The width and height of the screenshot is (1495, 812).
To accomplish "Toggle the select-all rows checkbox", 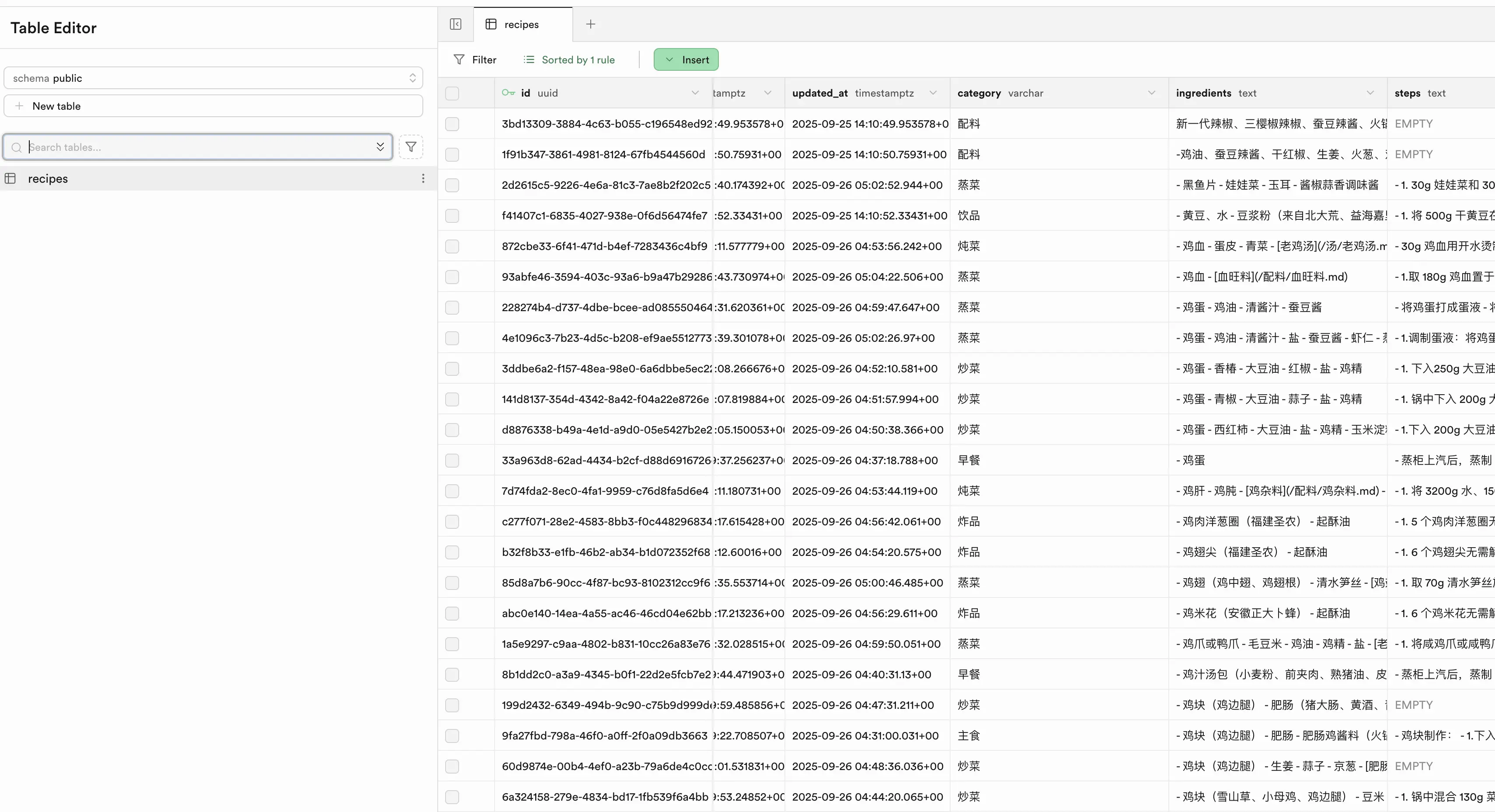I will [452, 94].
